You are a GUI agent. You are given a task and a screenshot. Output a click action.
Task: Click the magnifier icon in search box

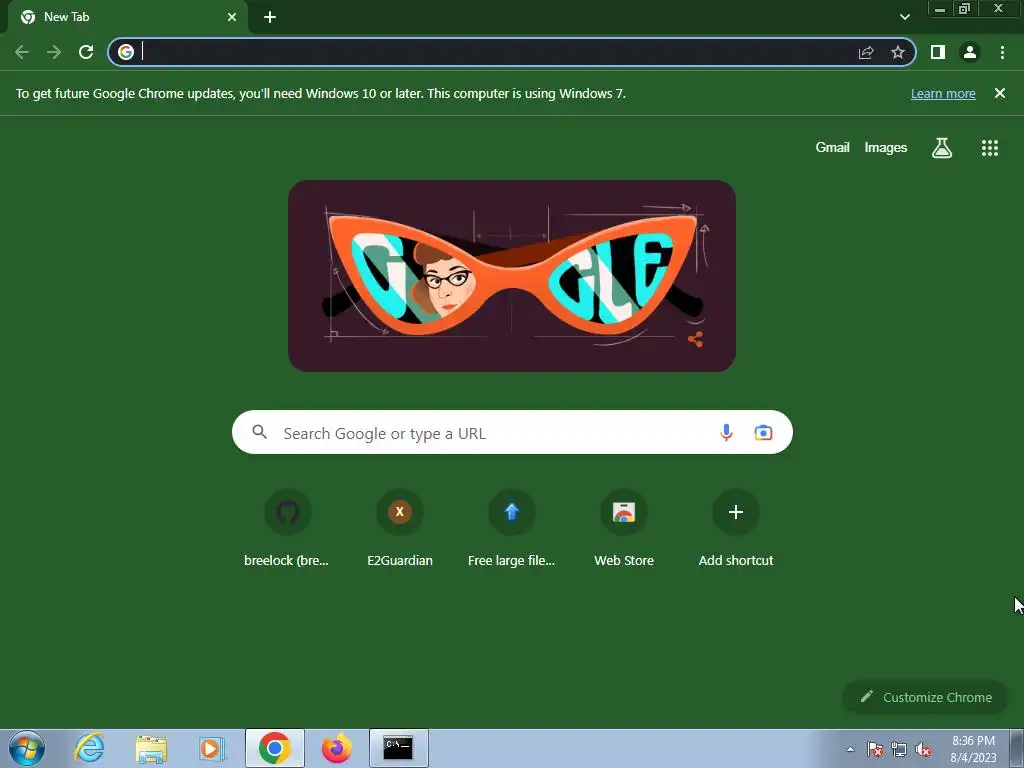(259, 432)
